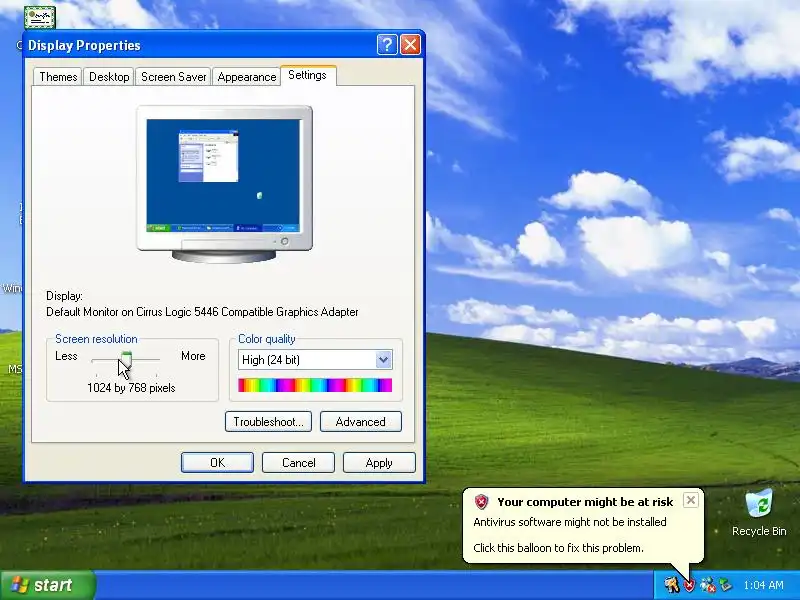Confirm with the OK button
The height and width of the screenshot is (600, 800).
coord(217,463)
